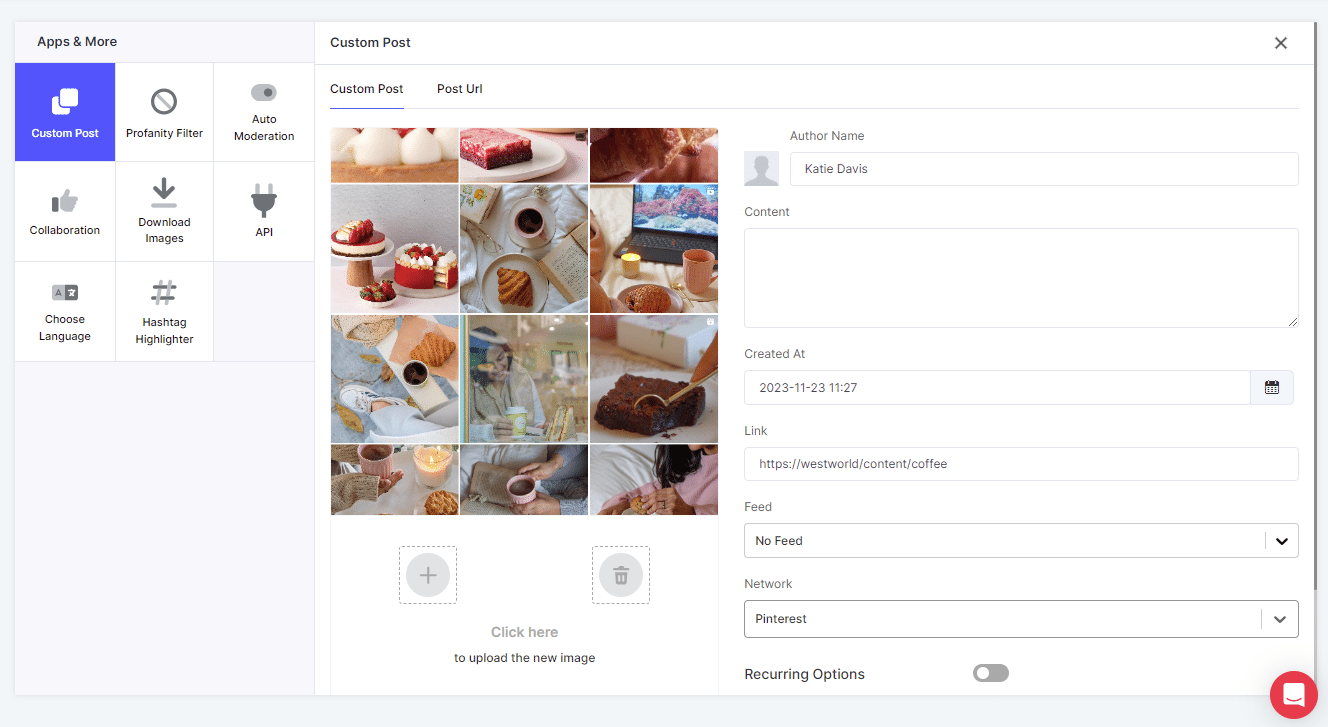
Task: Click the Content text area
Action: coord(1020,277)
